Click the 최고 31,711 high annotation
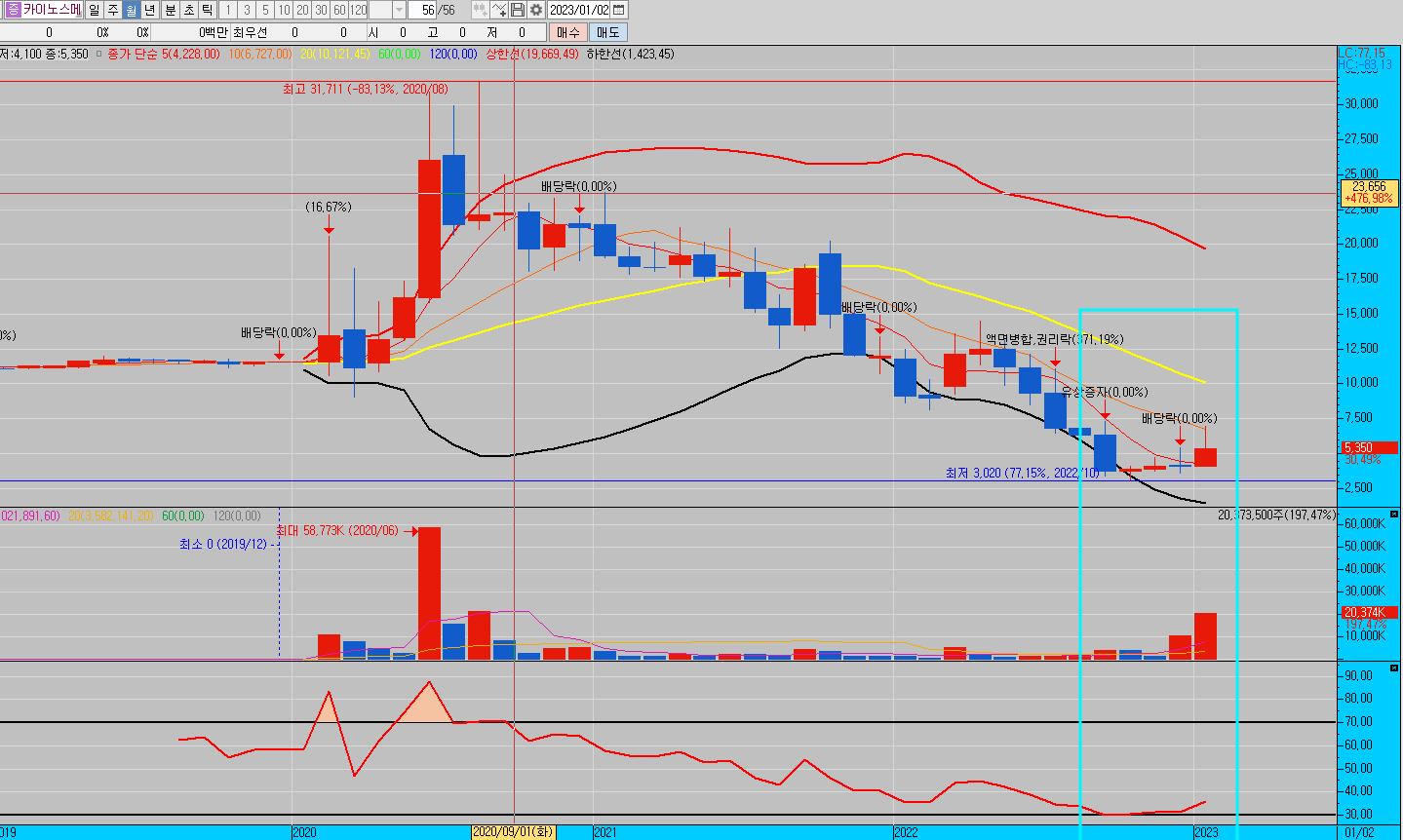The height and width of the screenshot is (840, 1403). 366,89
